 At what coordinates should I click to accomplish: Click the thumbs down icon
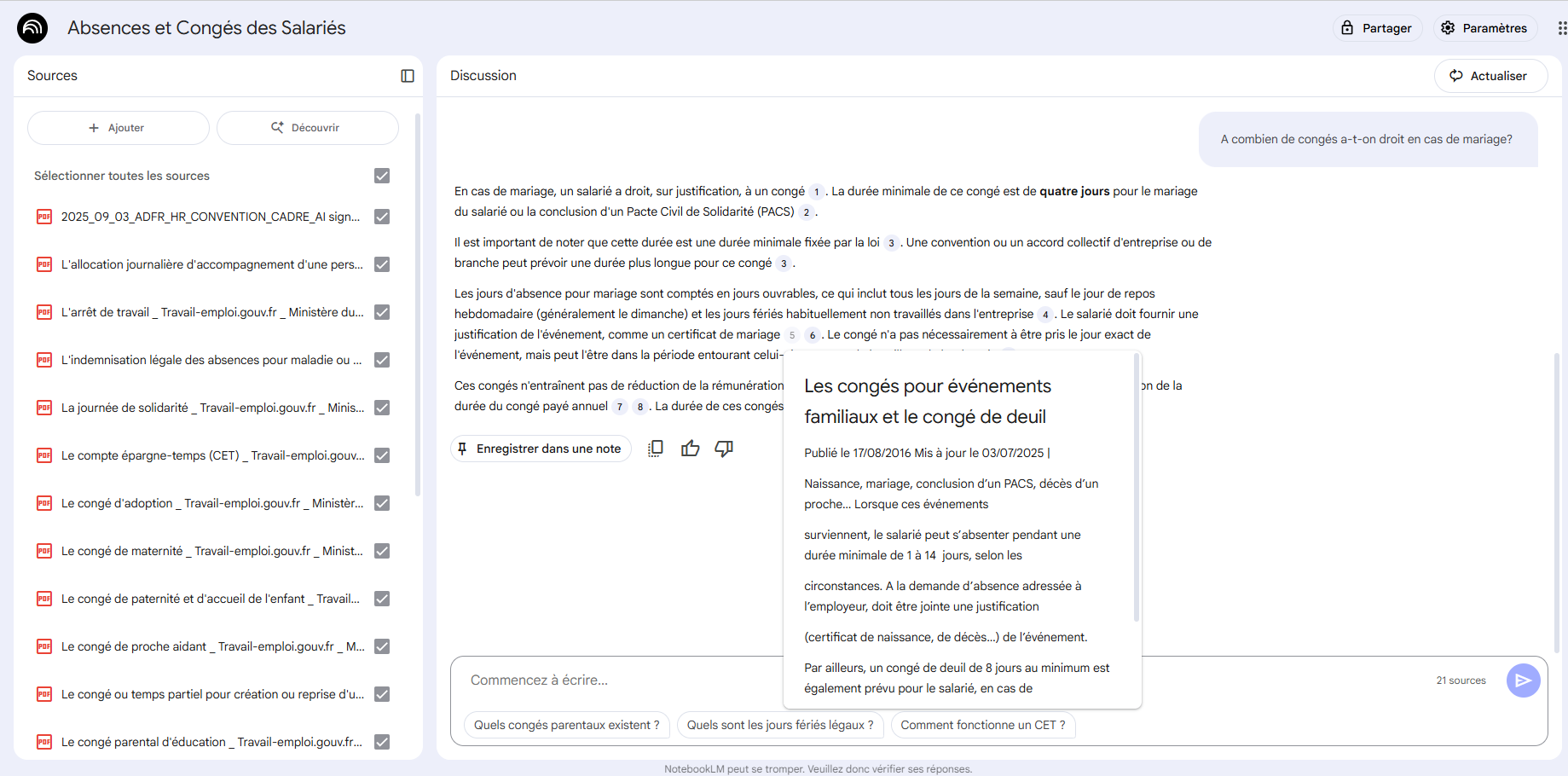point(724,449)
